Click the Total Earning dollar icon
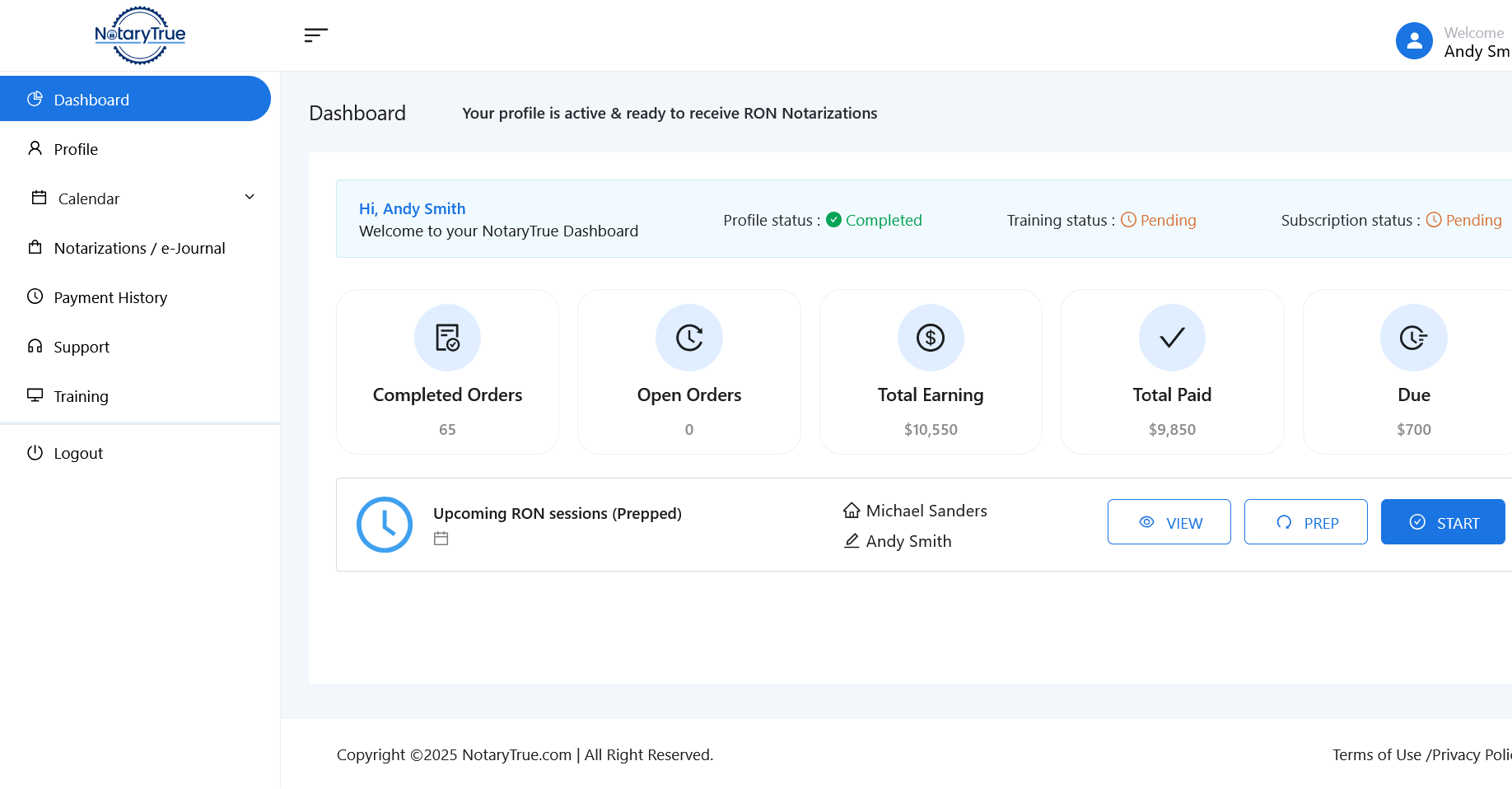Viewport: 1512px width, 789px height. tap(930, 338)
